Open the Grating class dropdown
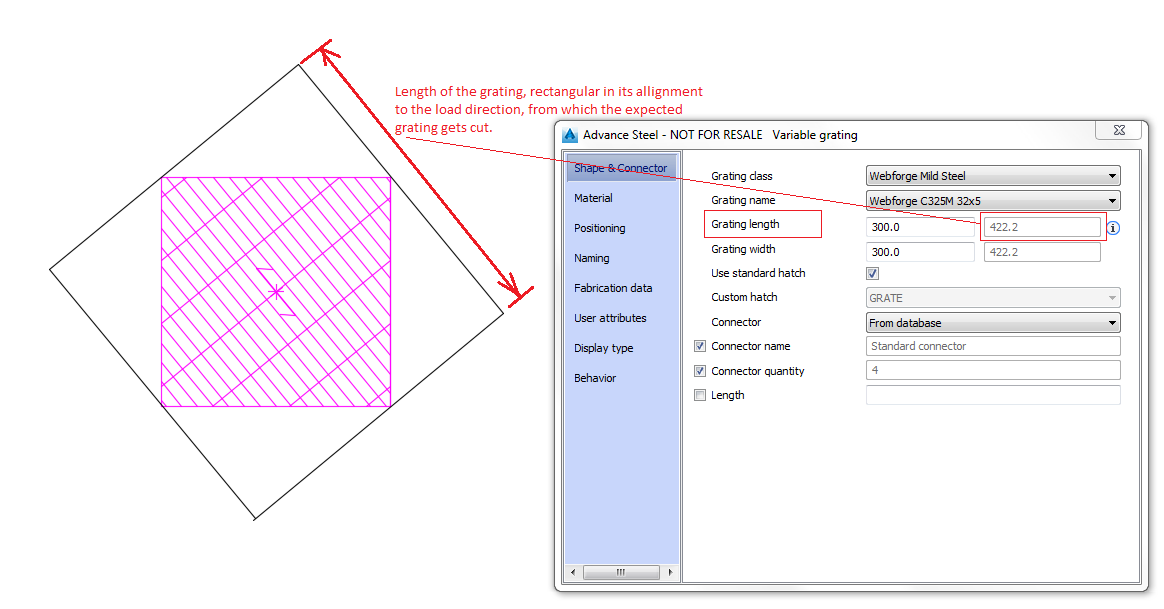This screenshot has width=1164, height=609. pyautogui.click(x=993, y=176)
